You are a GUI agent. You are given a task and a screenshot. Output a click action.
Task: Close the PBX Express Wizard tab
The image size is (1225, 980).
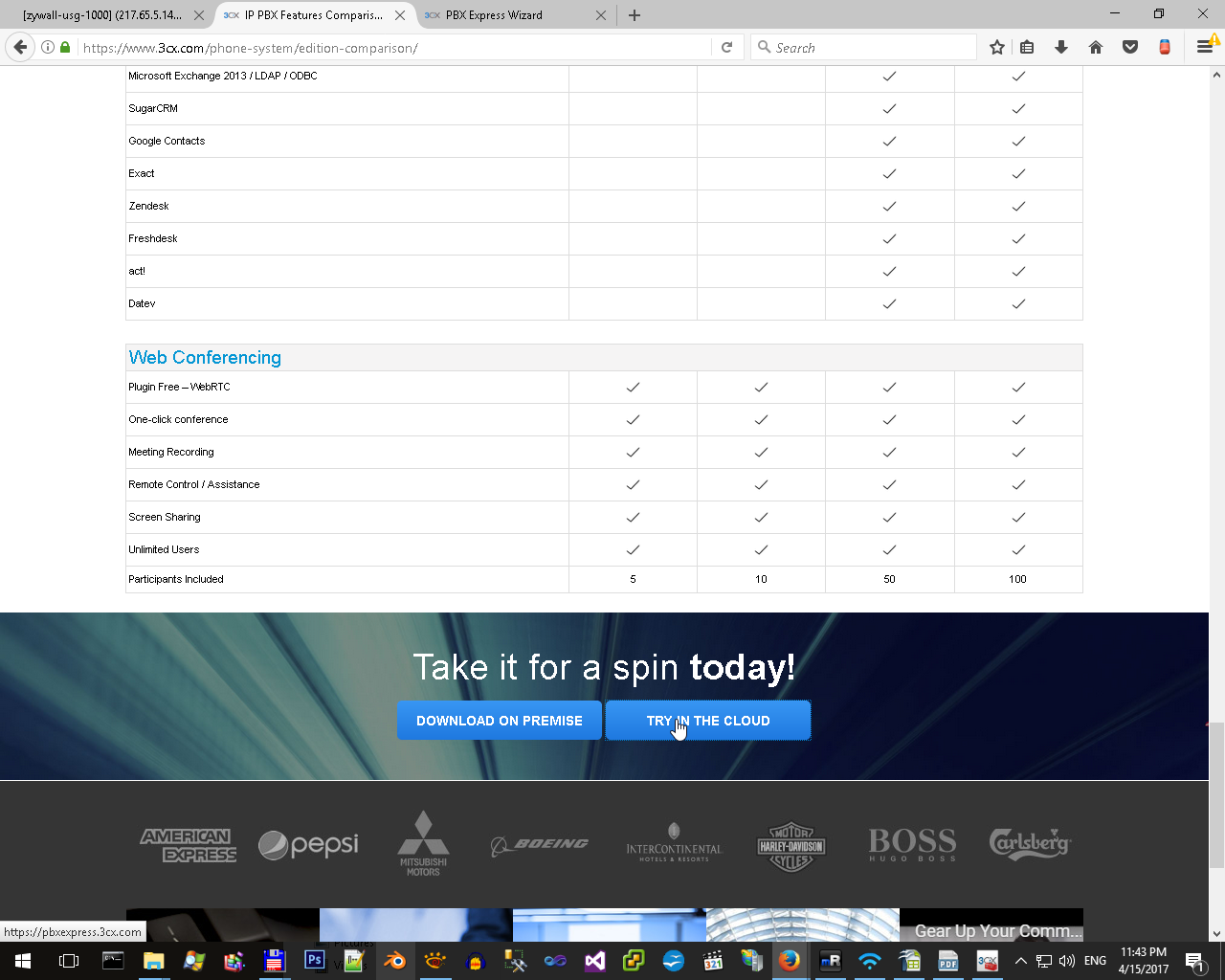tap(601, 15)
